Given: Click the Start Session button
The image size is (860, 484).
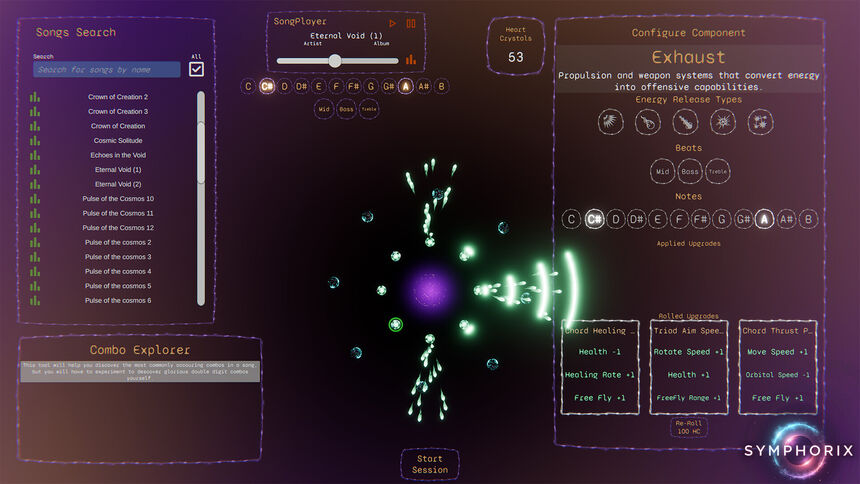Looking at the screenshot, I should click(x=430, y=464).
